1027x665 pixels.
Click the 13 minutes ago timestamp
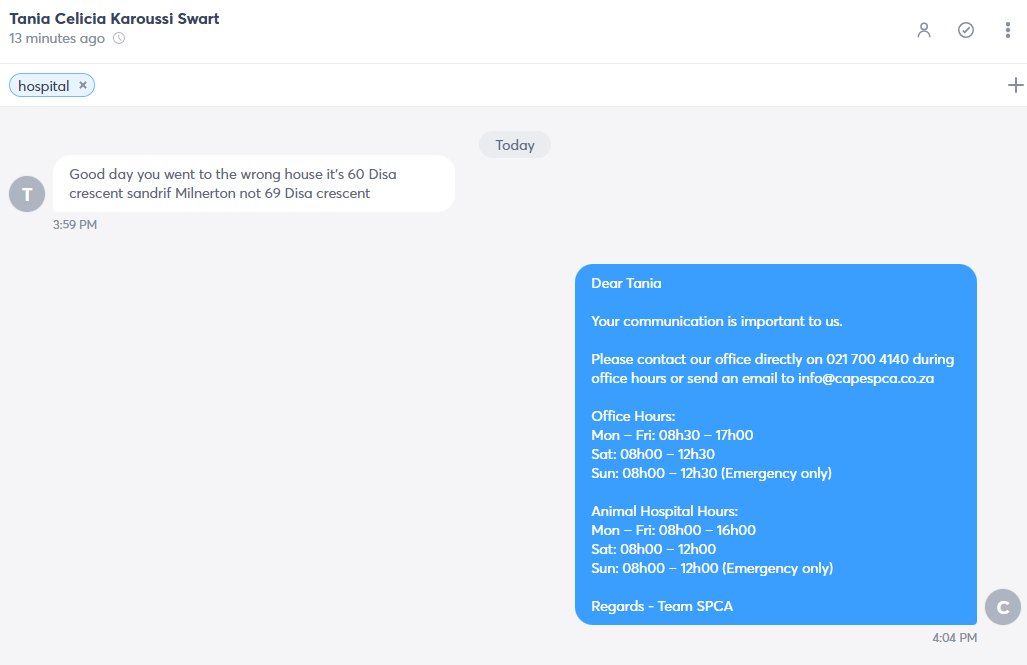pyautogui.click(x=57, y=38)
